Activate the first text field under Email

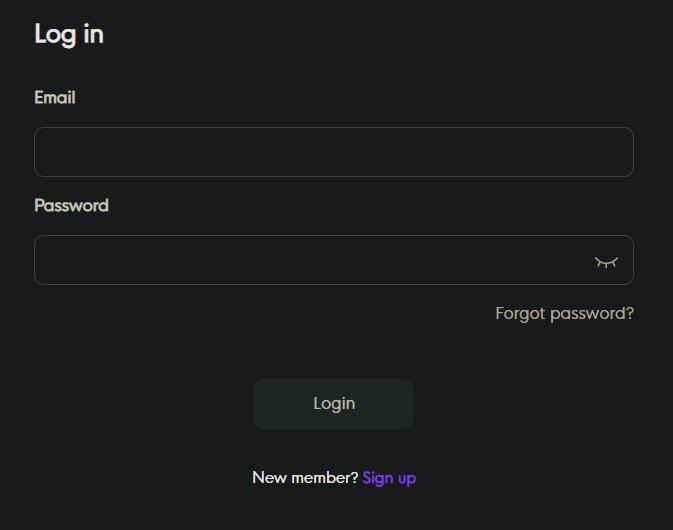click(333, 152)
